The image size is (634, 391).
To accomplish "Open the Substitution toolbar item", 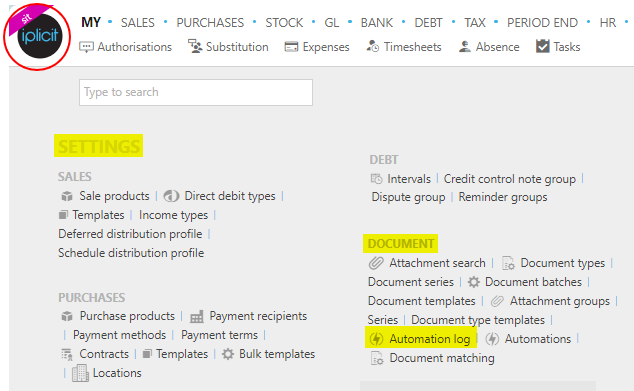I will [228, 47].
